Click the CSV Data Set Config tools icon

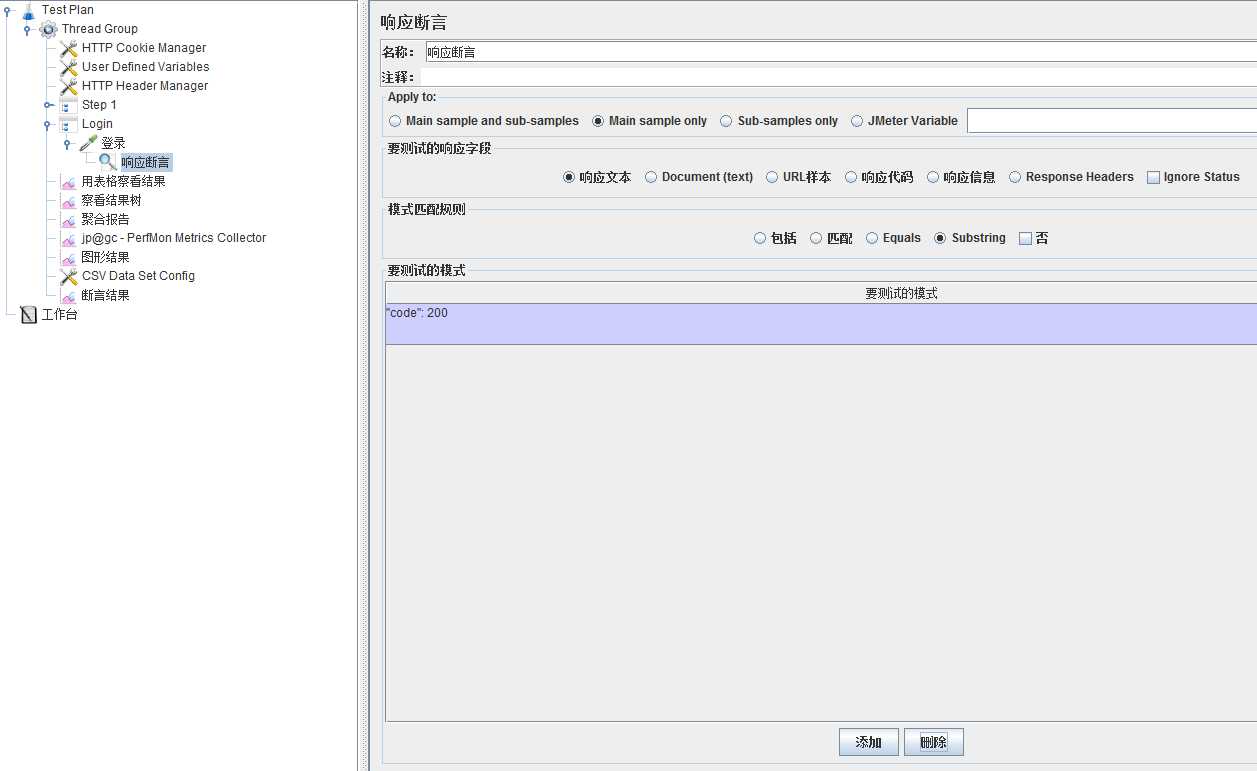pyautogui.click(x=68, y=277)
